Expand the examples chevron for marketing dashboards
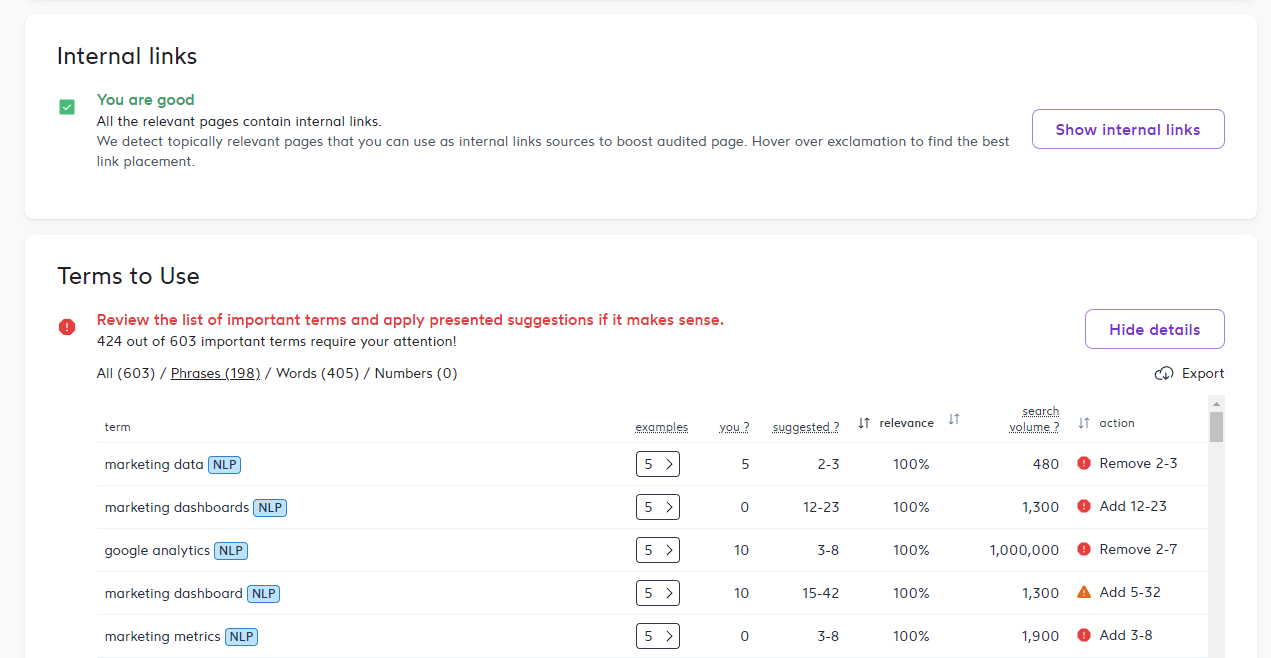The image size is (1271, 658). (668, 506)
